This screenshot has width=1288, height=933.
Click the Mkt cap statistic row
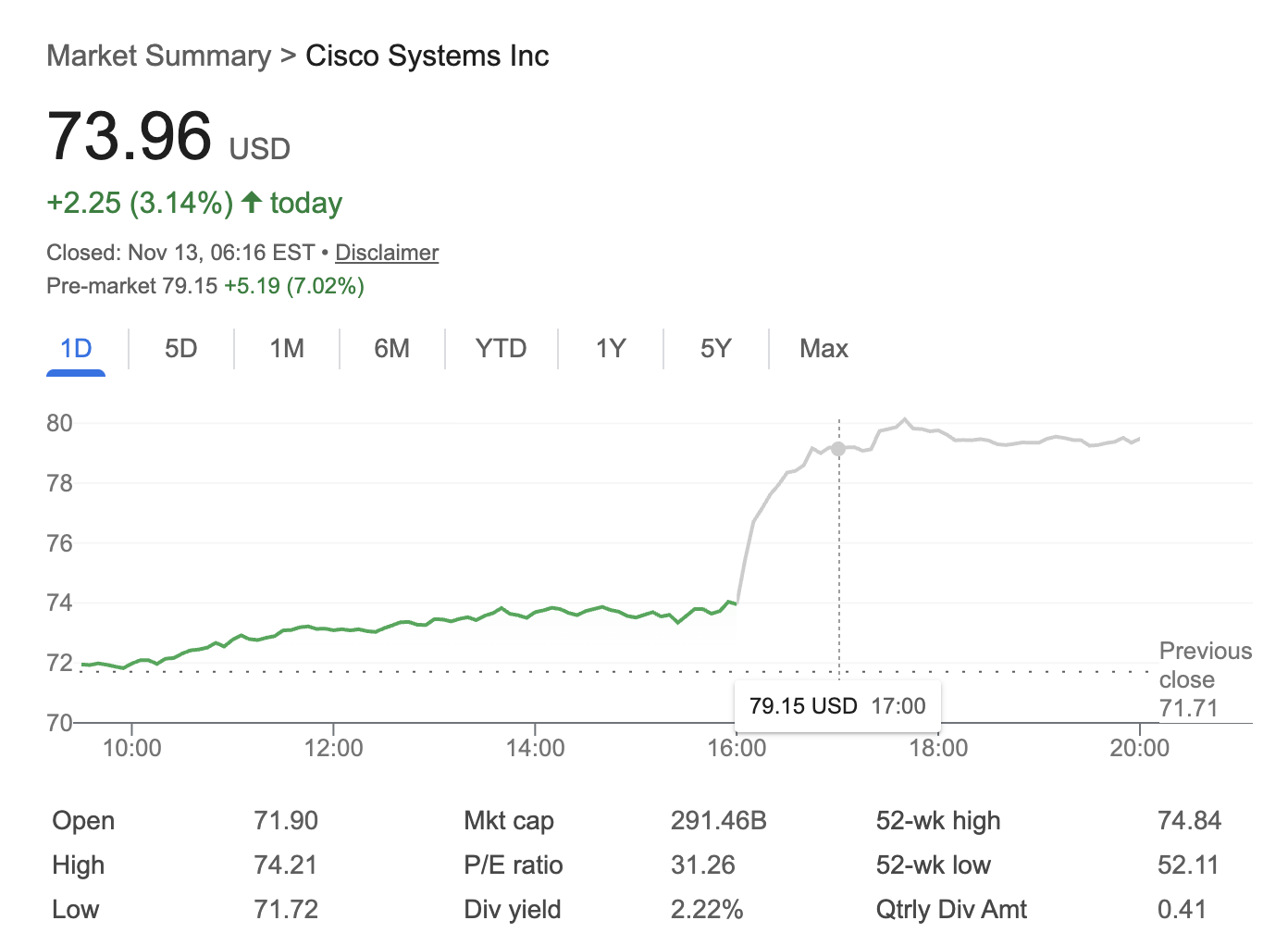pos(508,820)
